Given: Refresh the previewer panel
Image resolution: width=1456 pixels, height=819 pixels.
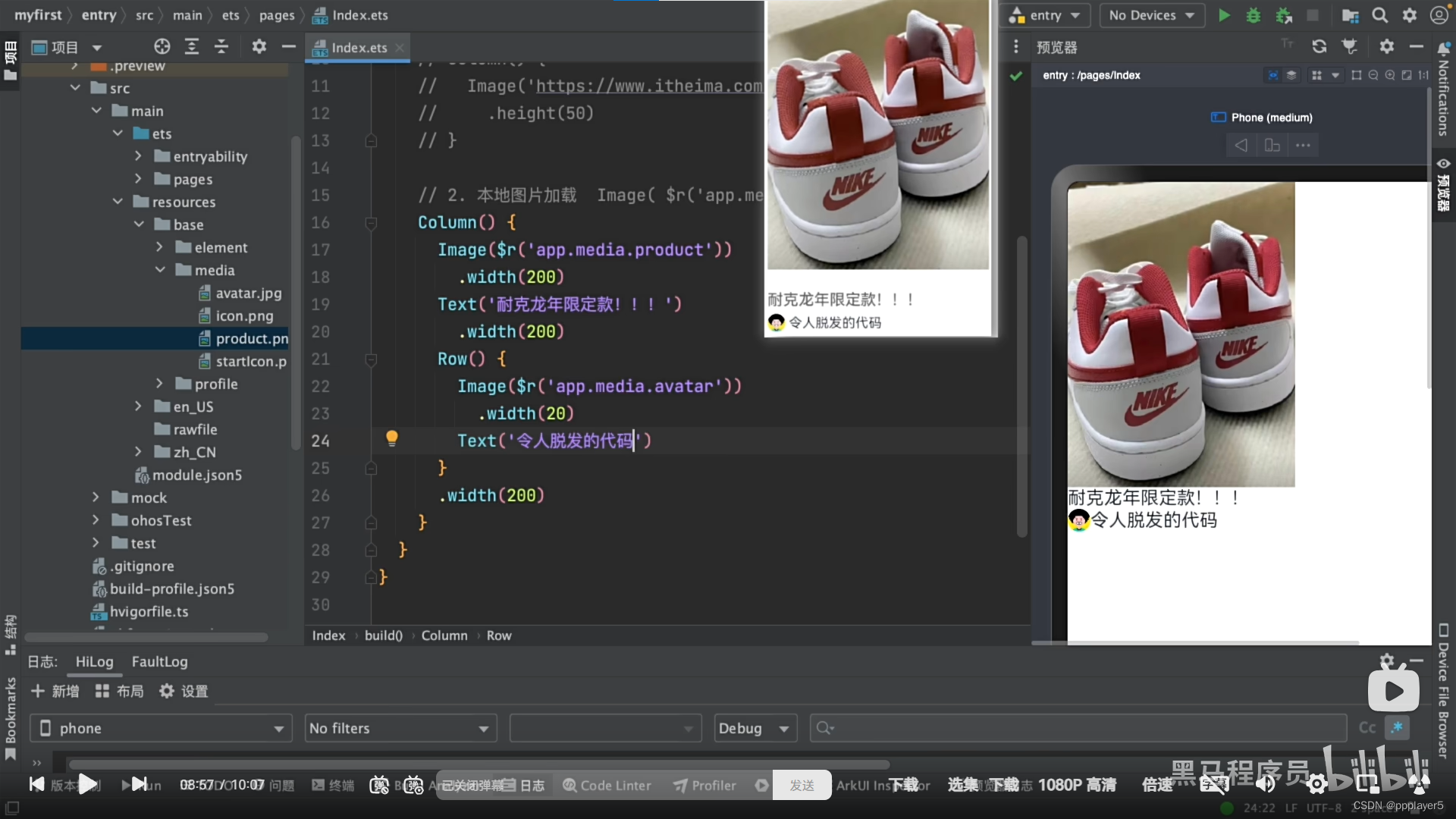Looking at the screenshot, I should tap(1319, 47).
